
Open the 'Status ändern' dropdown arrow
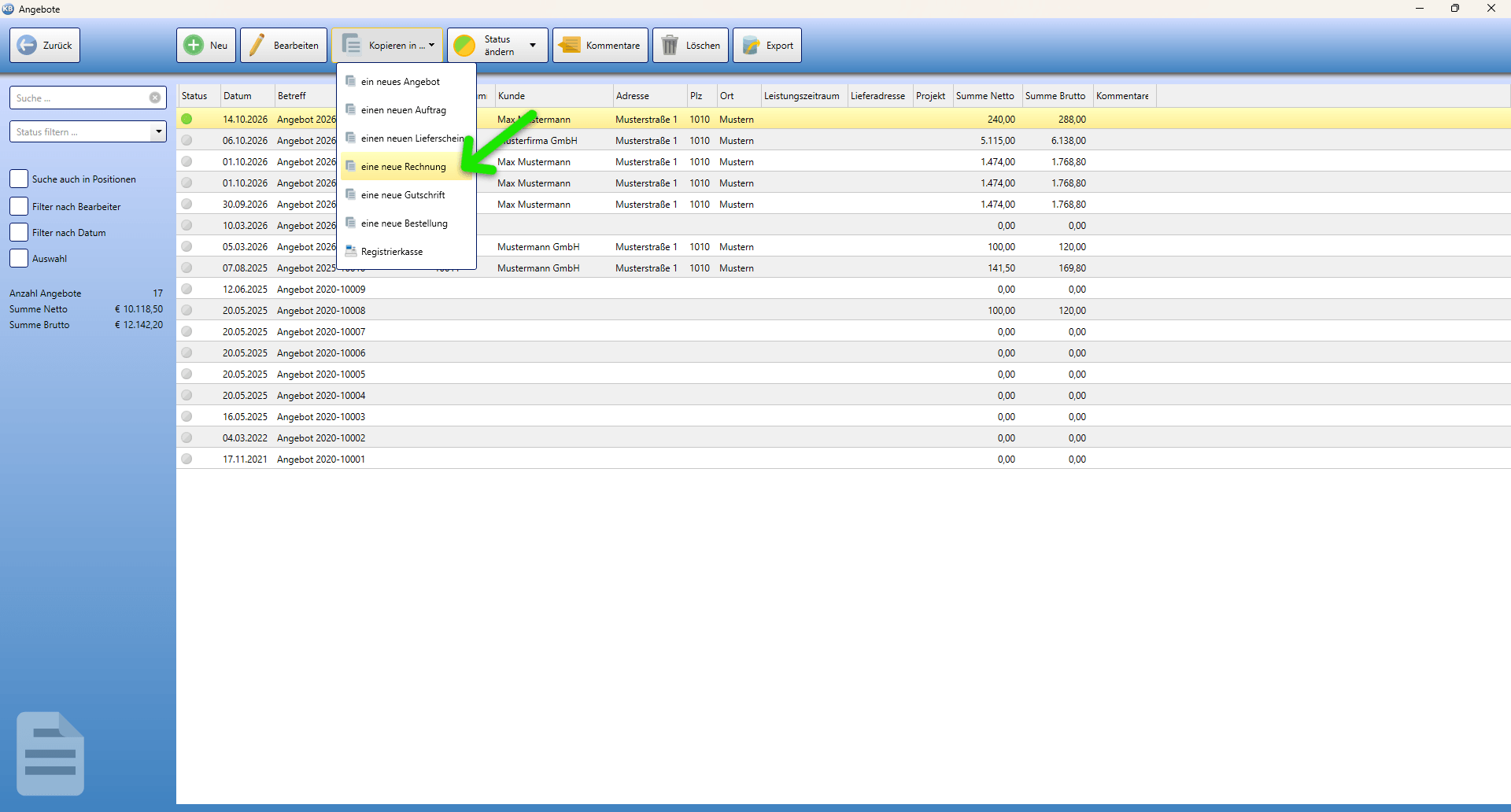click(533, 45)
